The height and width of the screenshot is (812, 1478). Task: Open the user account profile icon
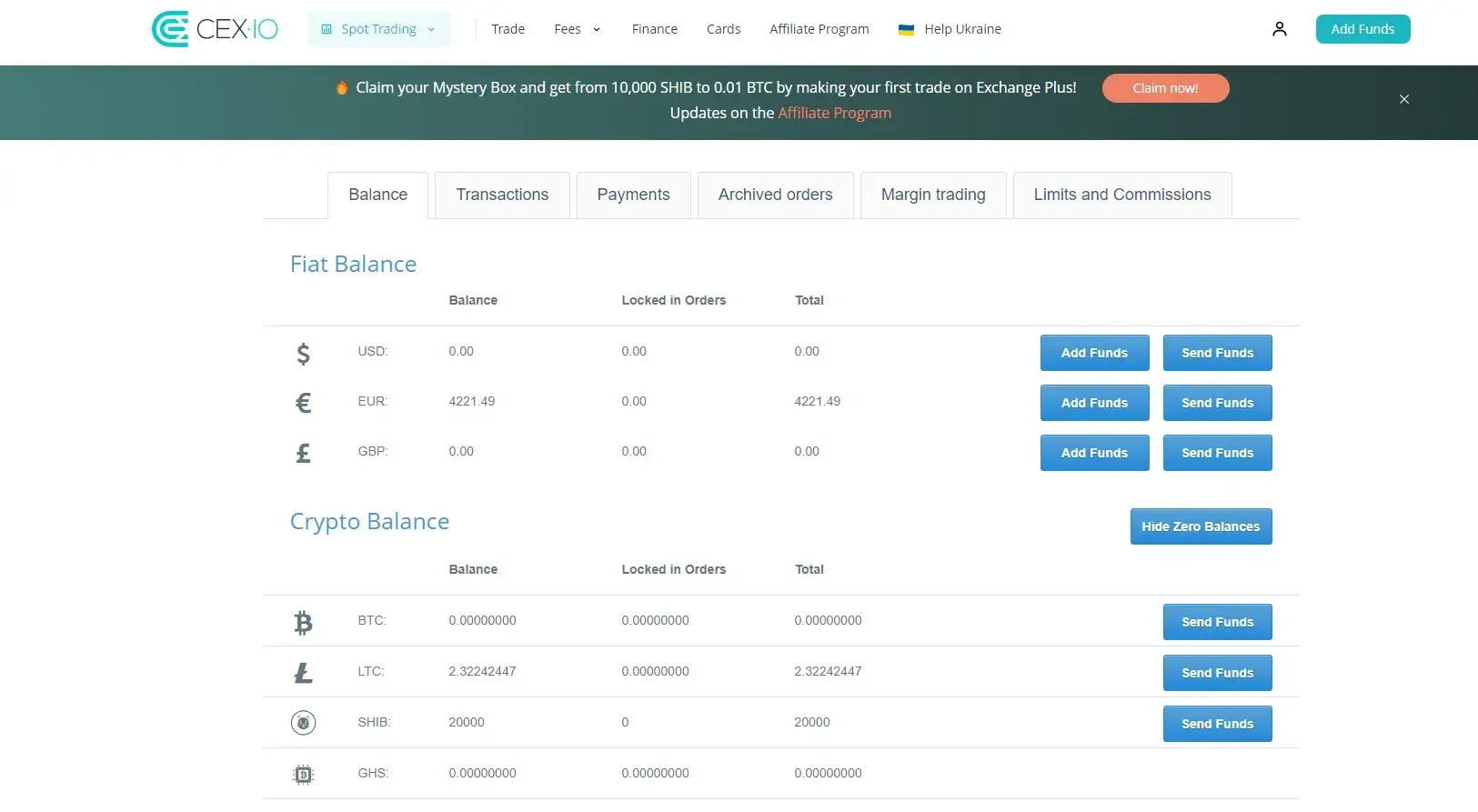[x=1279, y=29]
